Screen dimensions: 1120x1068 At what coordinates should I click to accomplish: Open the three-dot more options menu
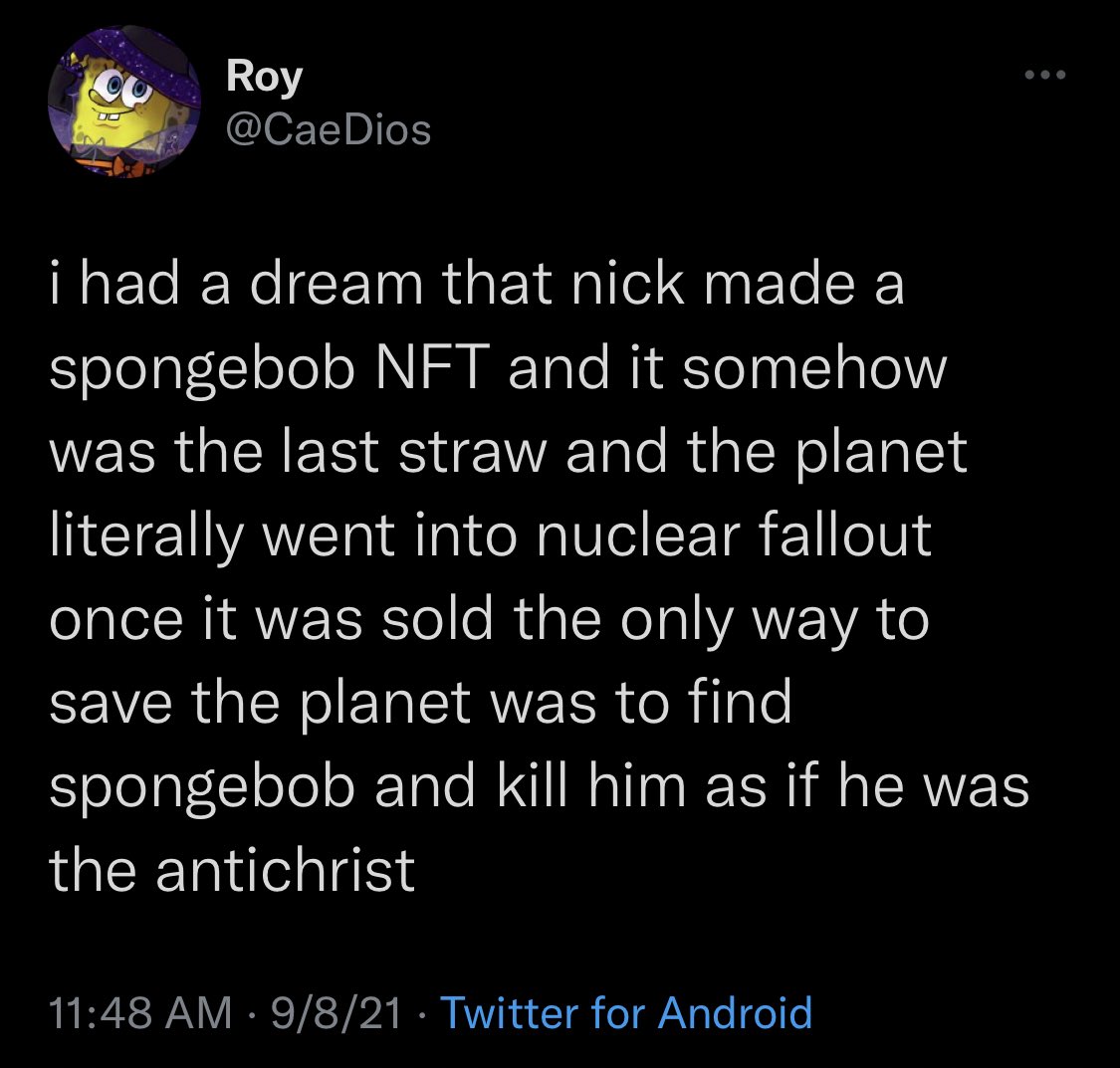point(1045,75)
